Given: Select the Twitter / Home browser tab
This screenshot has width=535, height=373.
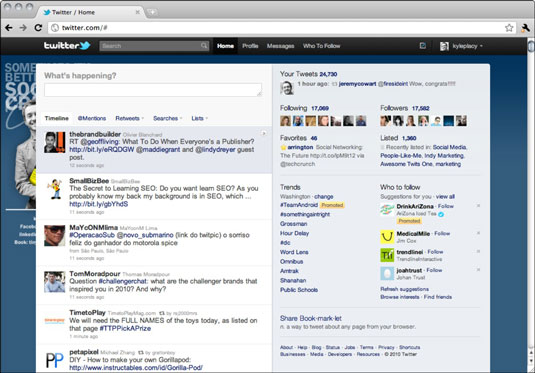Looking at the screenshot, I should point(89,12).
